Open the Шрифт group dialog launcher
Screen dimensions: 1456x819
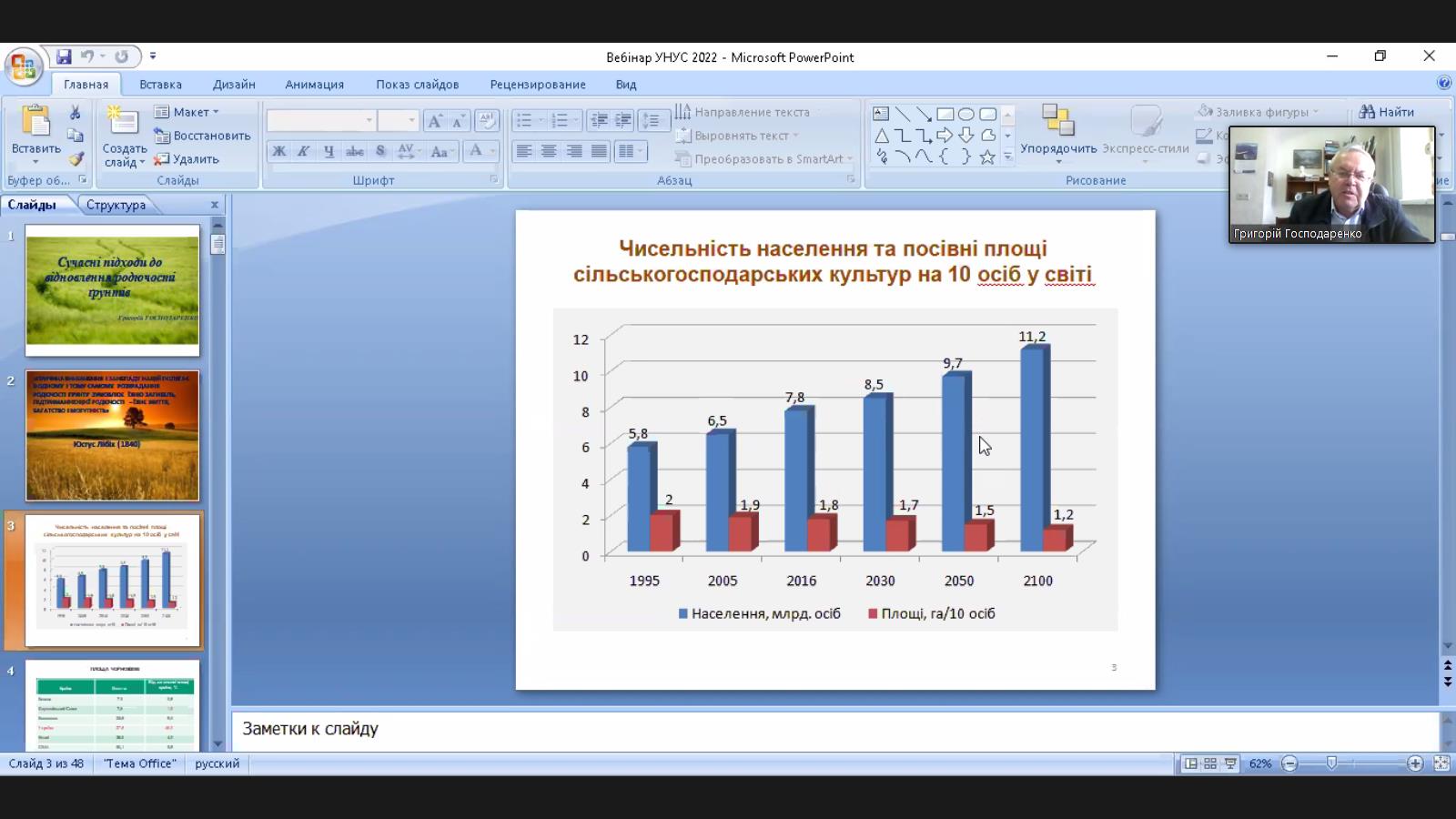494,179
